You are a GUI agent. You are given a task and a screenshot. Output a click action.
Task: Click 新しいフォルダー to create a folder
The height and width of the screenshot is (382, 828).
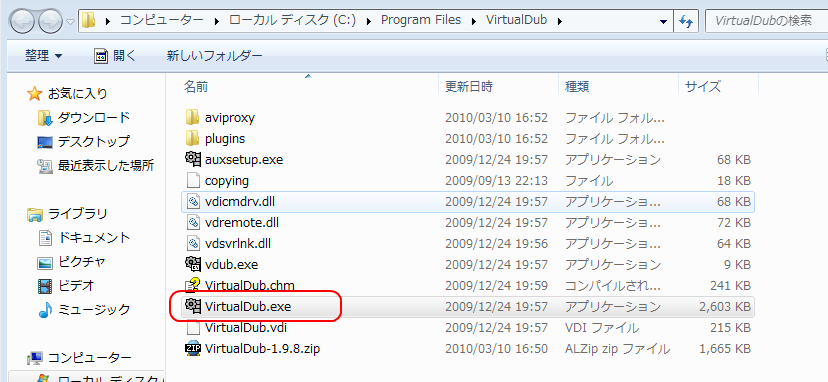214,55
